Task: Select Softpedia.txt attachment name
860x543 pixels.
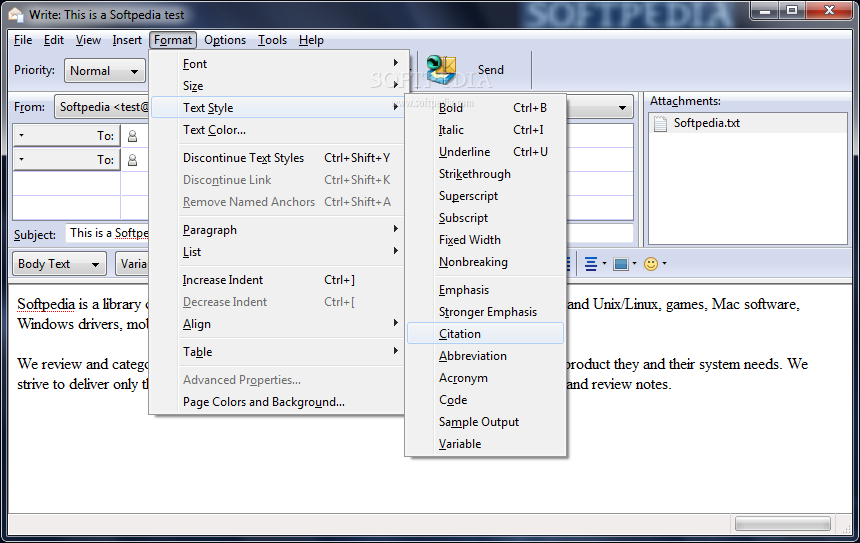Action: pyautogui.click(x=706, y=123)
